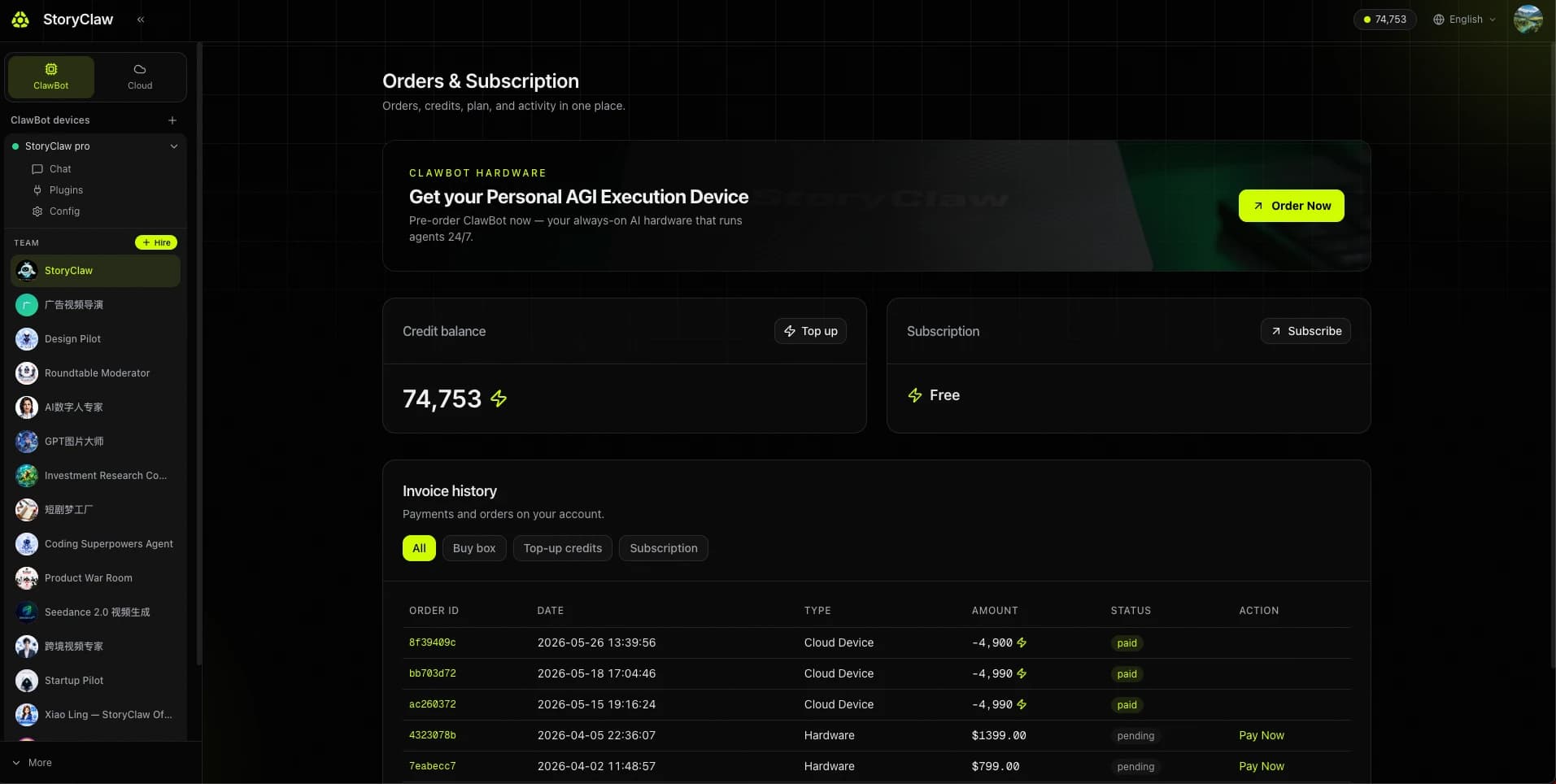Add a ClawBot device with the plus icon
The height and width of the screenshot is (784, 1556).
pos(172,120)
